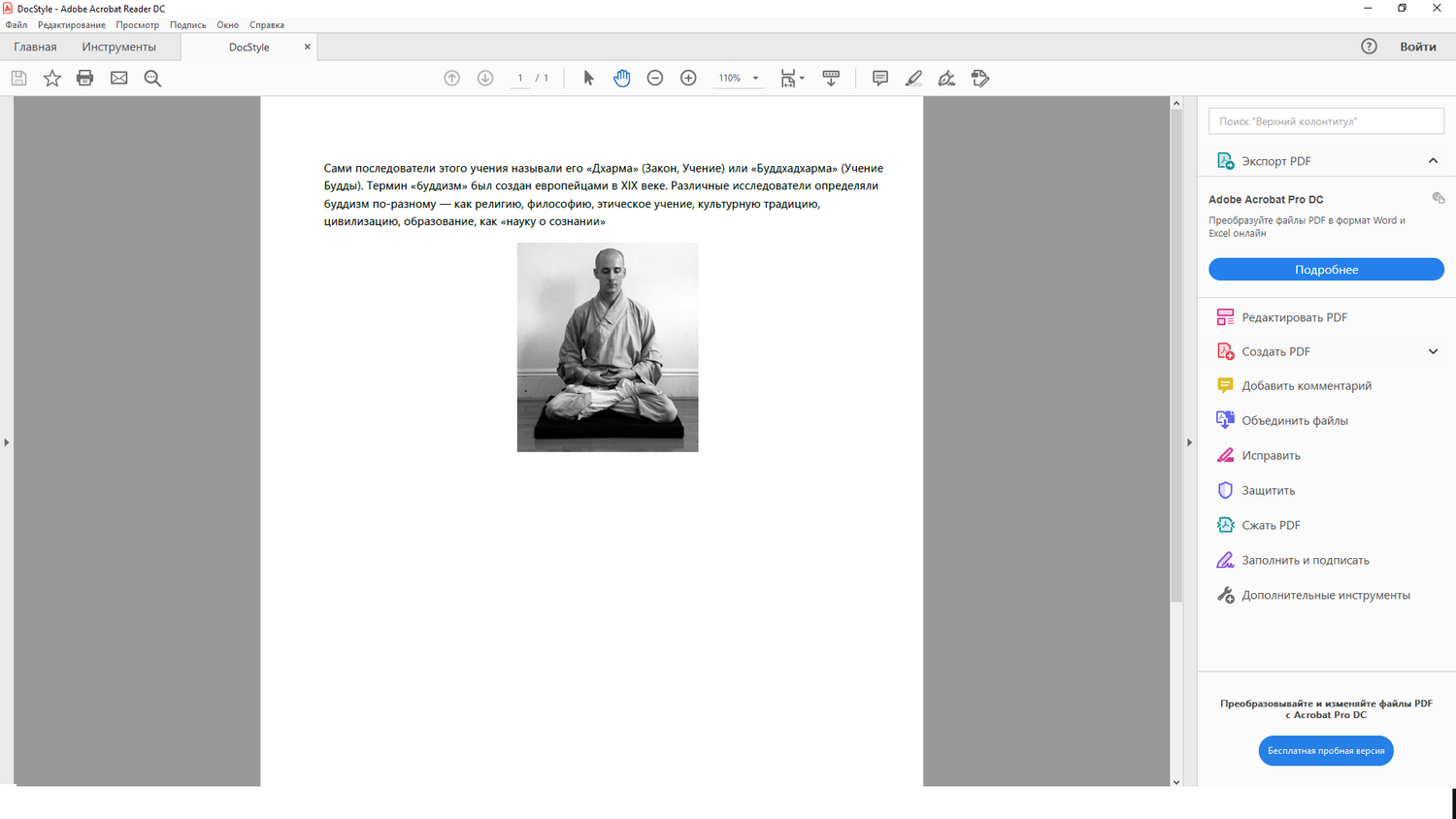Screen dimensions: 1456x819
Task: Click the Исправить redact icon
Action: (x=1225, y=455)
